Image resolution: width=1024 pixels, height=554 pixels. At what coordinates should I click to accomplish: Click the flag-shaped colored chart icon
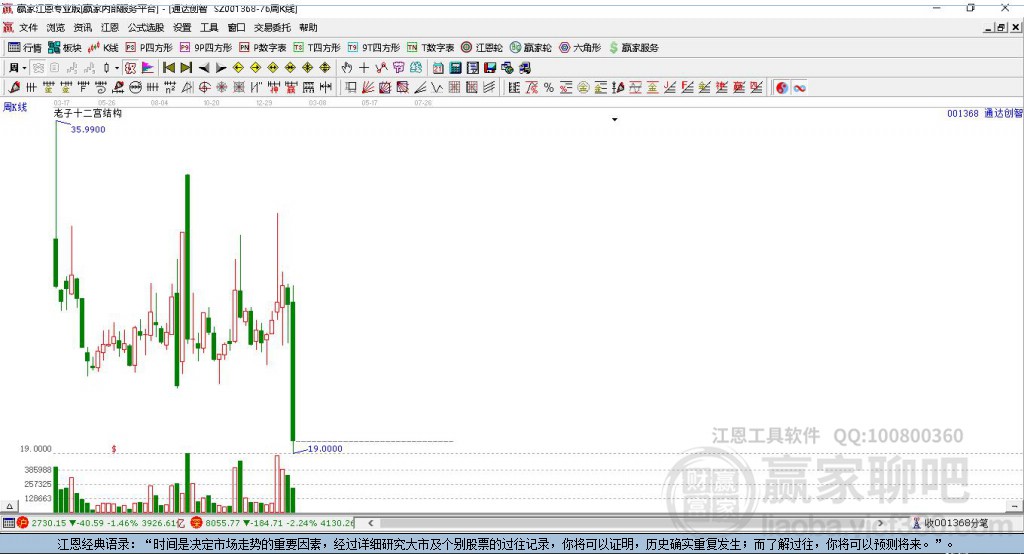pos(148,68)
